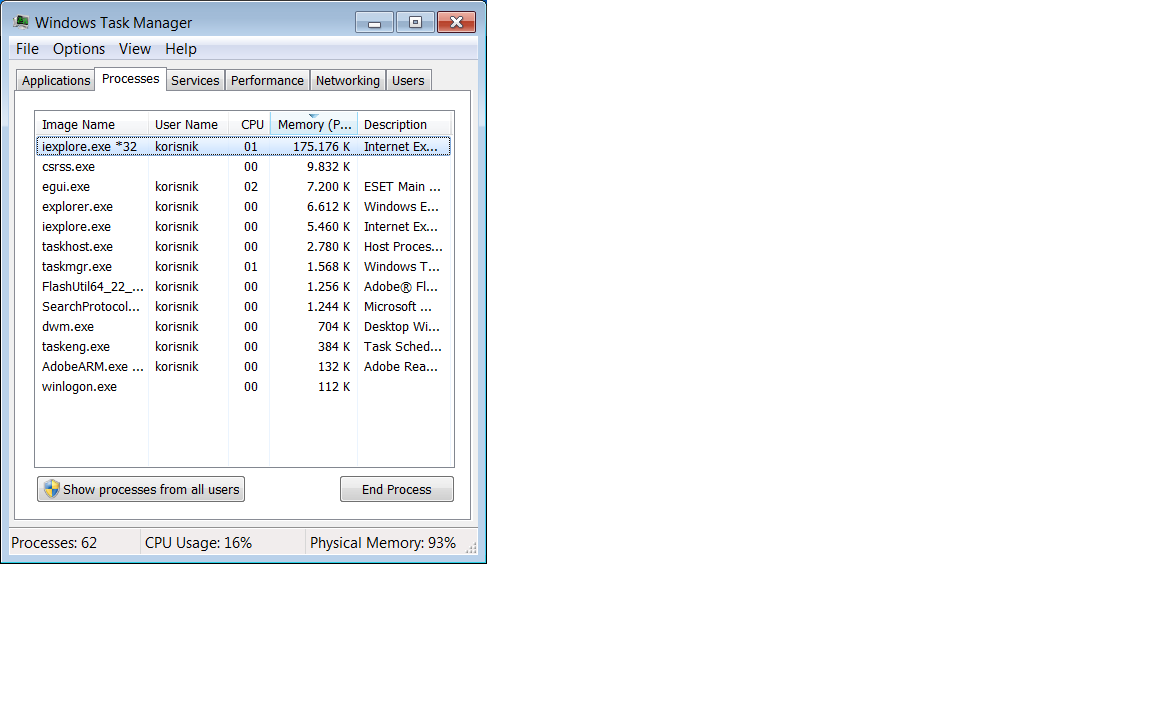Maximize the Windows Task Manager window

pos(415,22)
